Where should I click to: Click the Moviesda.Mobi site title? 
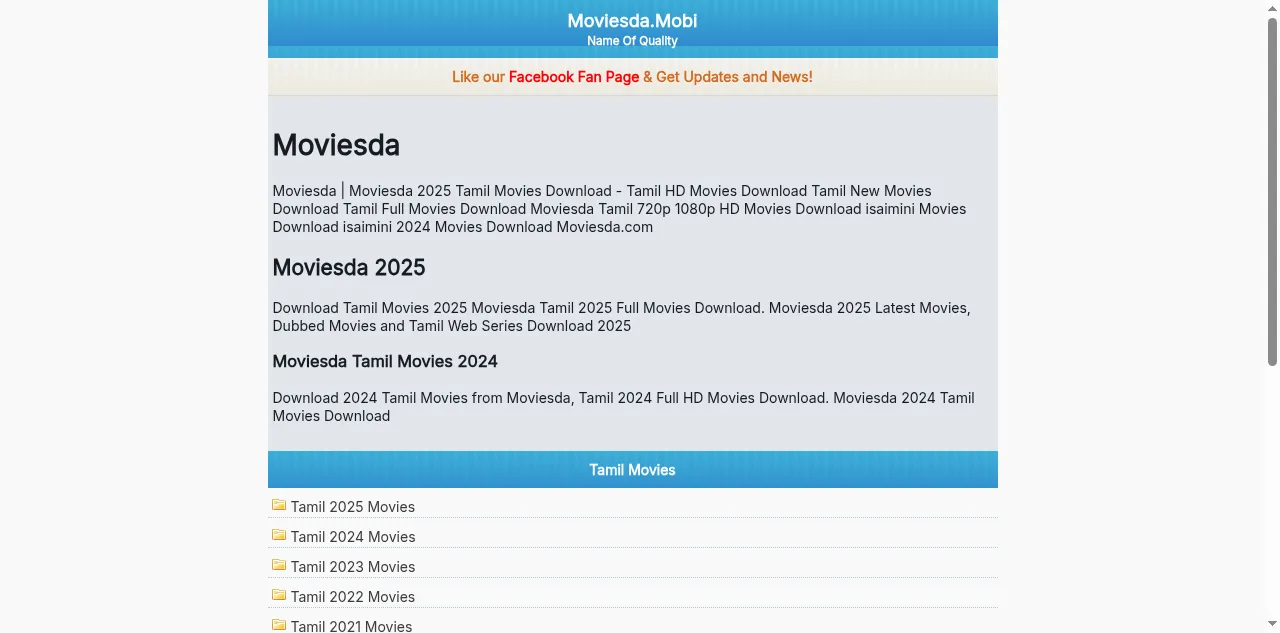coord(632,21)
